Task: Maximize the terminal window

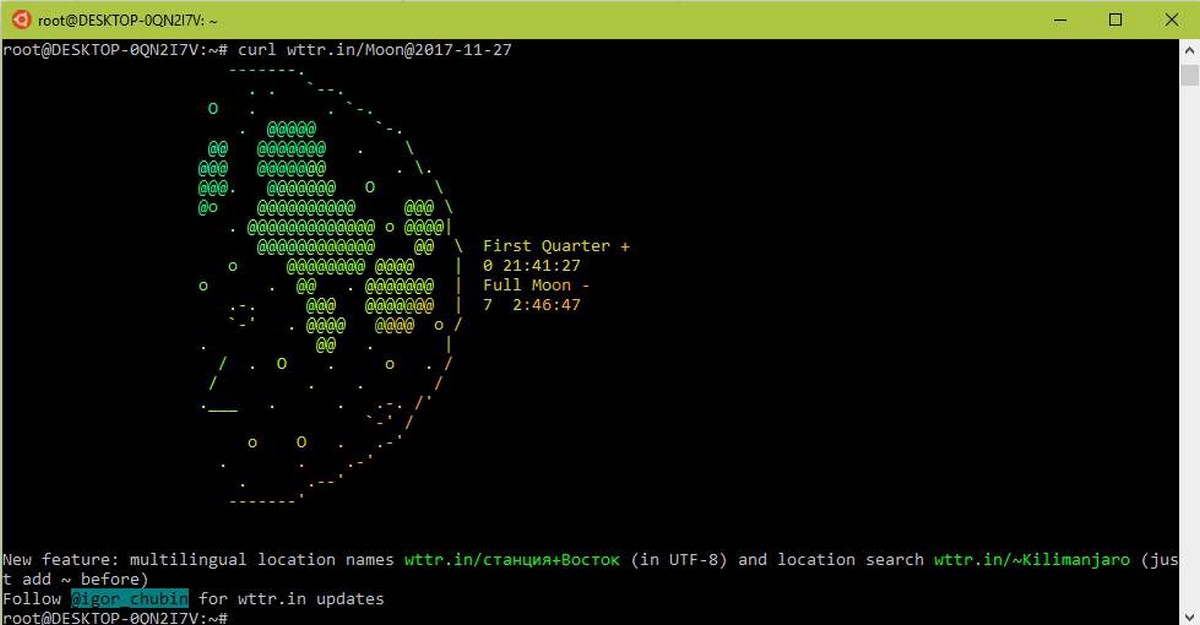Action: point(1115,20)
